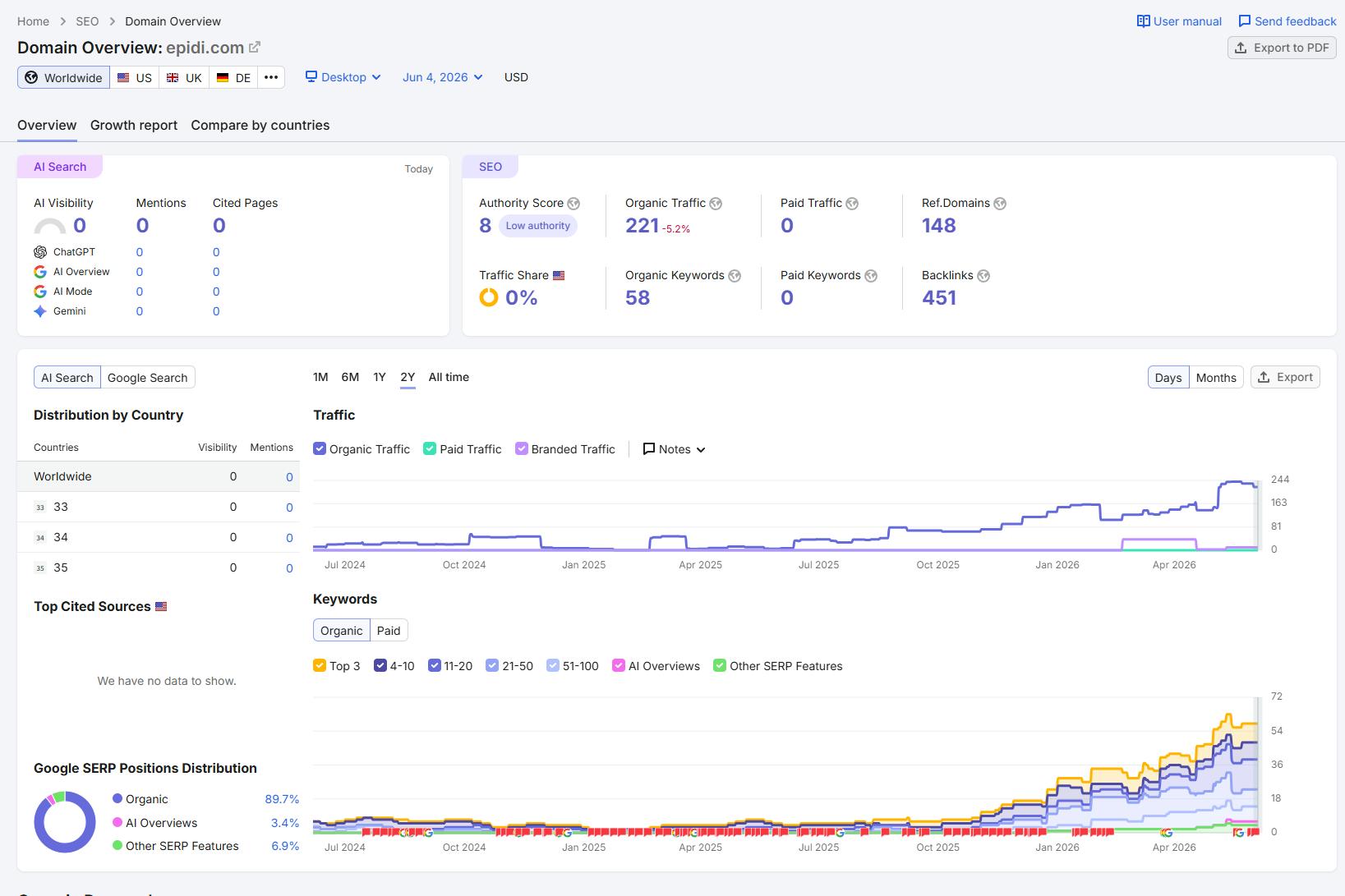Switch to Growth report tab
Screen dimensions: 1345x896
(x=134, y=125)
